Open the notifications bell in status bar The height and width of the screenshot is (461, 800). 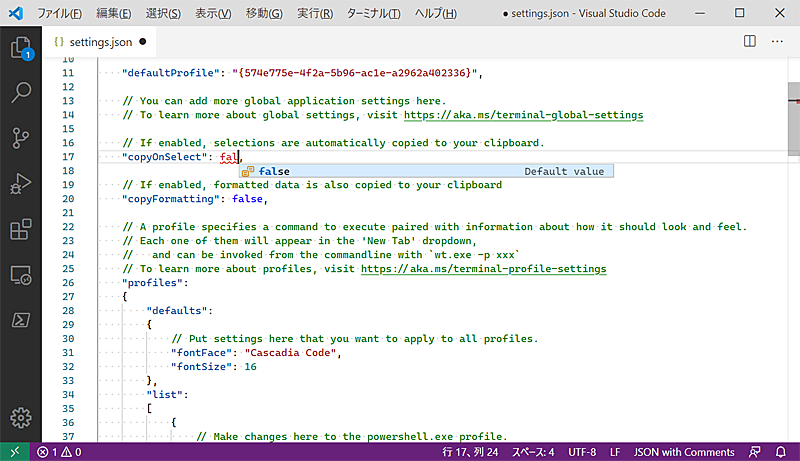pos(782,452)
